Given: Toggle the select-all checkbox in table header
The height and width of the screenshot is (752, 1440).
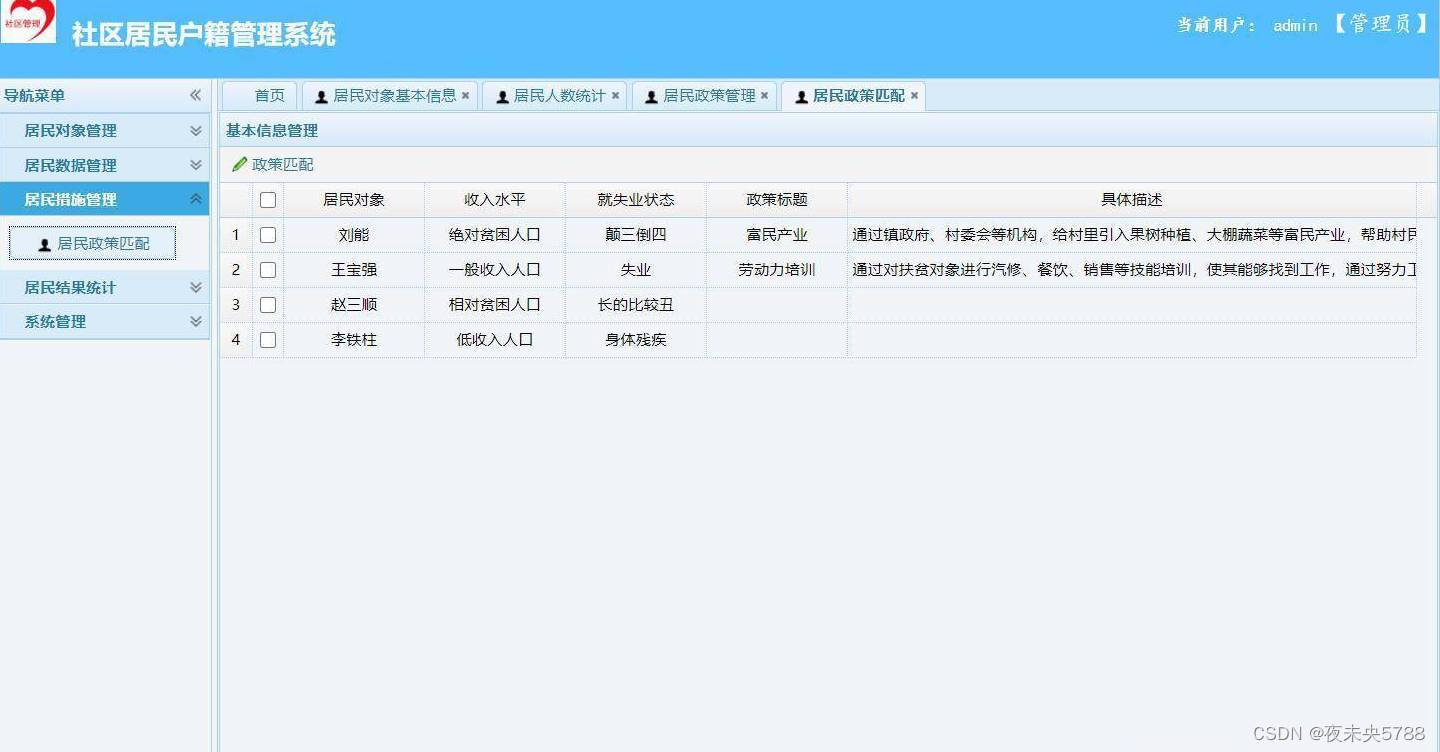Looking at the screenshot, I should tap(268, 200).
